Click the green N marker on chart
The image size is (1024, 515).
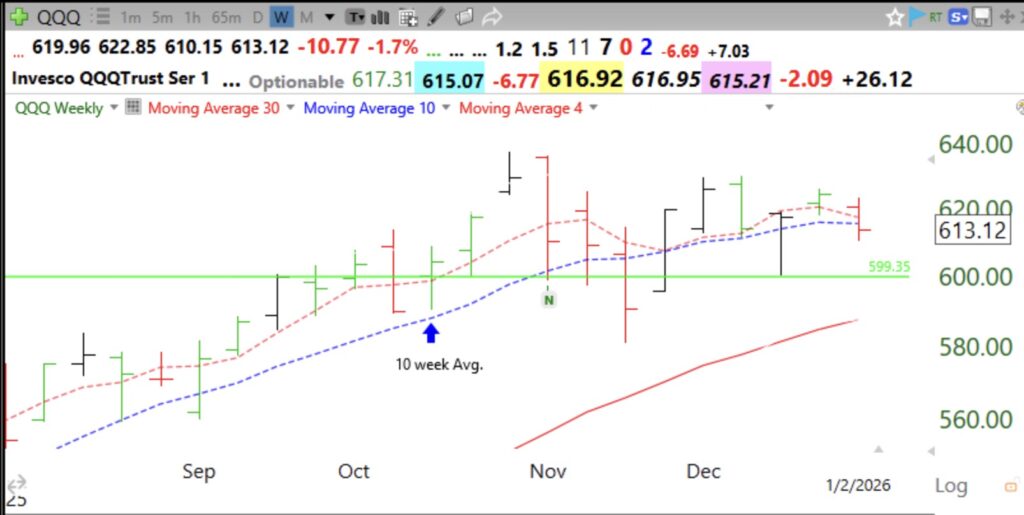click(549, 300)
